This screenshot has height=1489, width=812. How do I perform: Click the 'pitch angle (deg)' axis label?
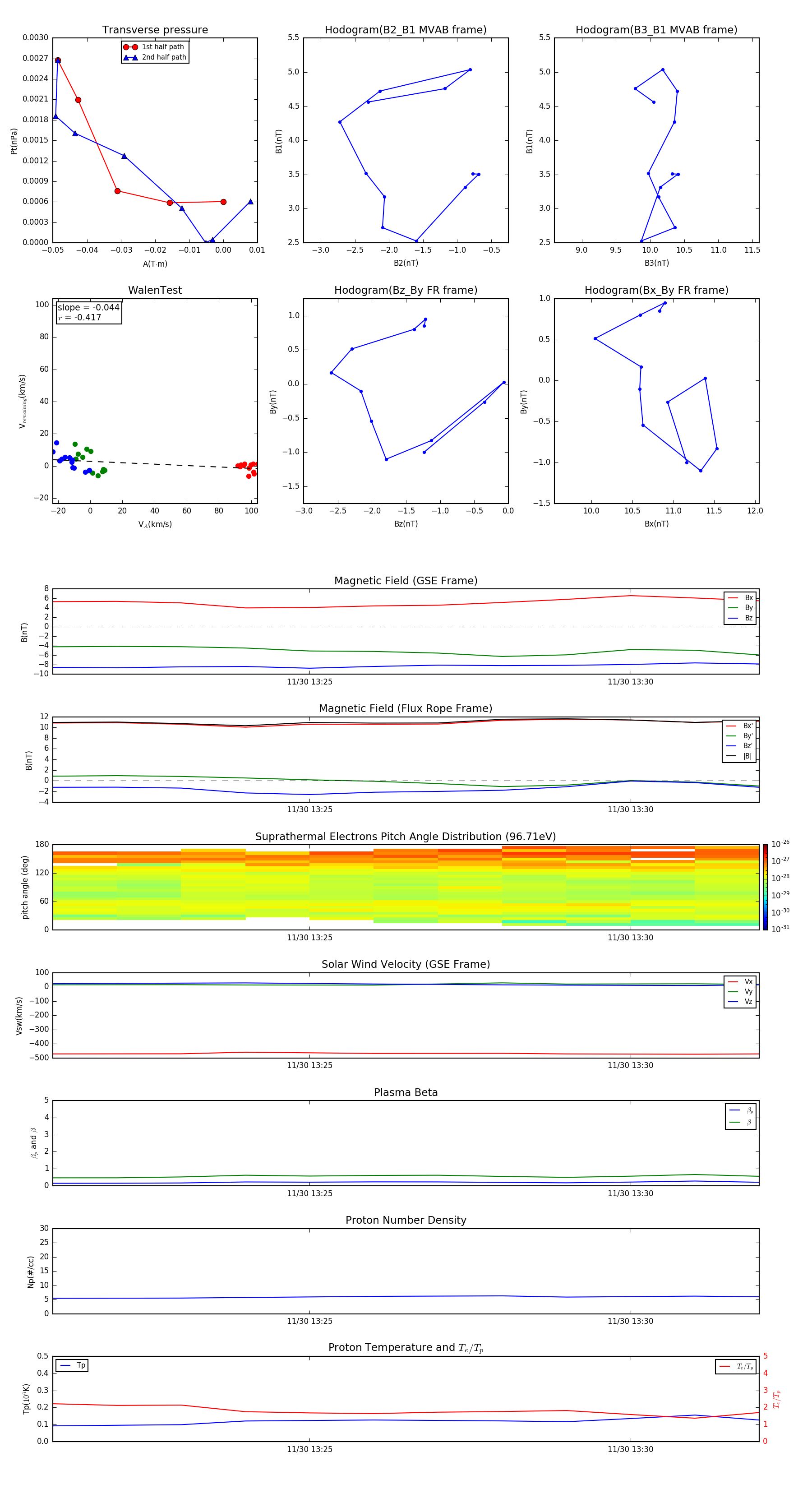tap(25, 887)
